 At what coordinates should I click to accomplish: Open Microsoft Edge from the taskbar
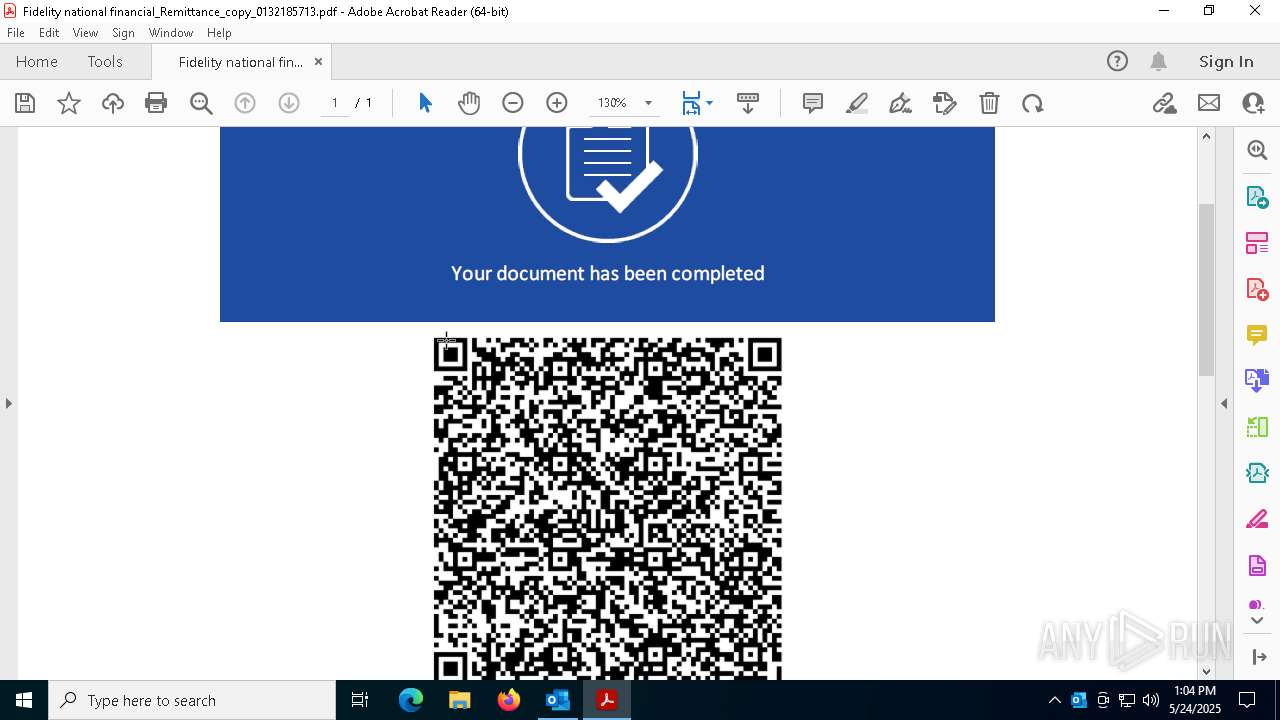point(411,700)
